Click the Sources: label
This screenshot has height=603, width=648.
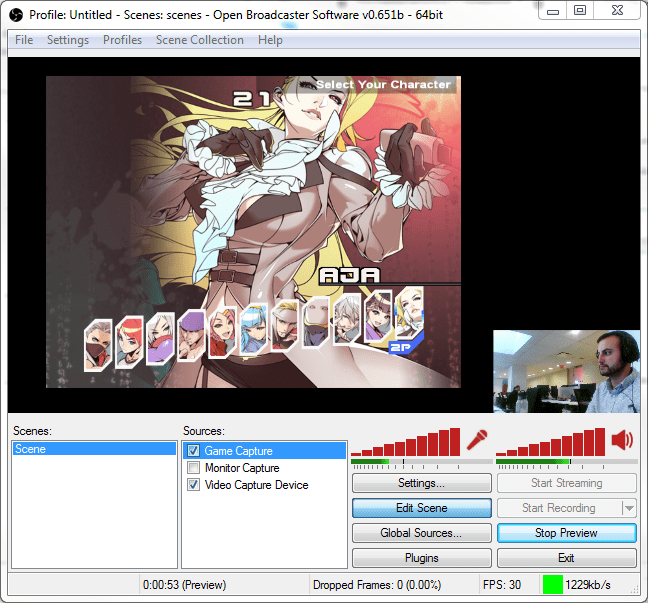point(204,431)
